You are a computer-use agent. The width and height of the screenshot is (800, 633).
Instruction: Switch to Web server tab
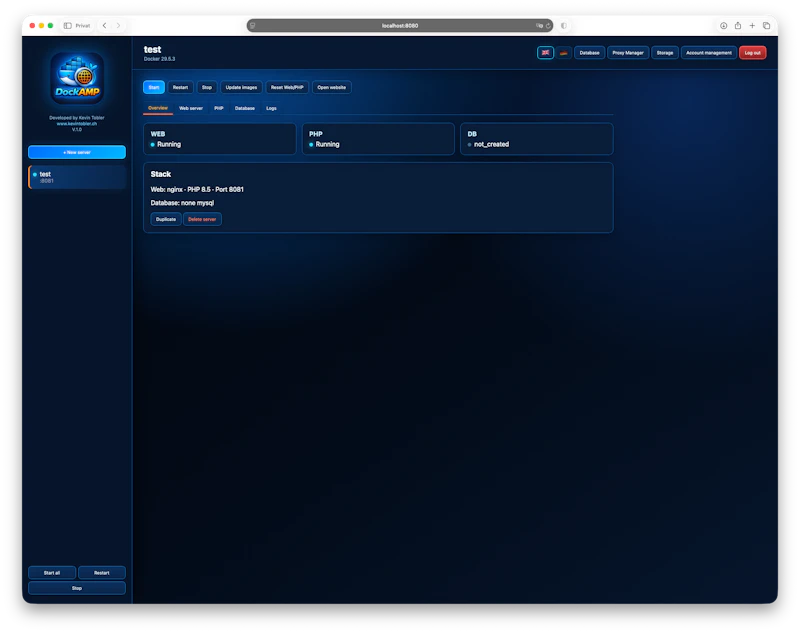click(x=191, y=108)
